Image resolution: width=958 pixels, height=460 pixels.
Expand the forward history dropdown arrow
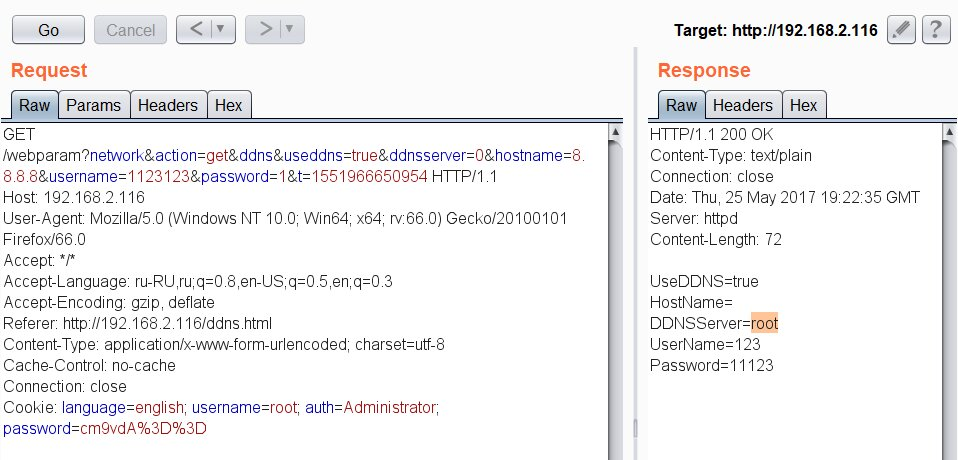(x=291, y=29)
